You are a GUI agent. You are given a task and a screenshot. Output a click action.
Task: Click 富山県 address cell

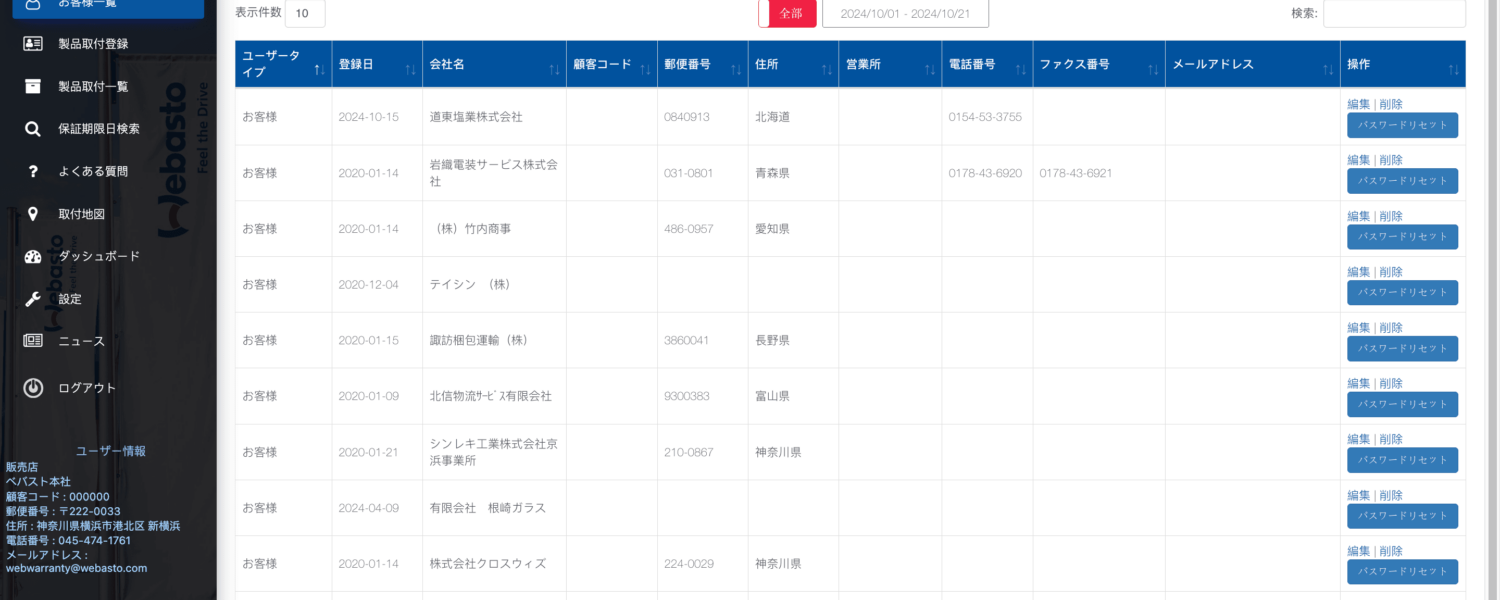click(793, 397)
